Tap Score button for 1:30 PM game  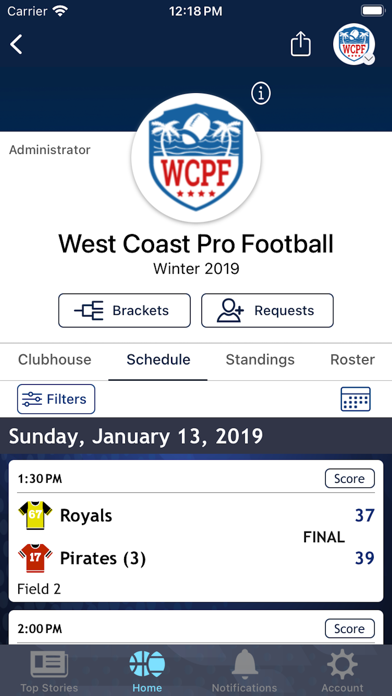pyautogui.click(x=350, y=478)
